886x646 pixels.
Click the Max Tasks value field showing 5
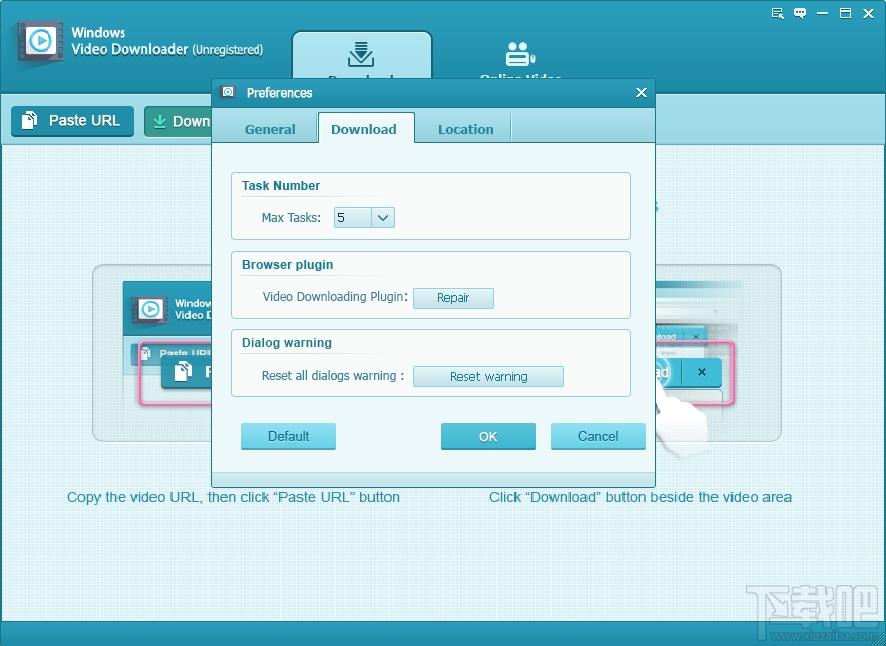pos(353,218)
